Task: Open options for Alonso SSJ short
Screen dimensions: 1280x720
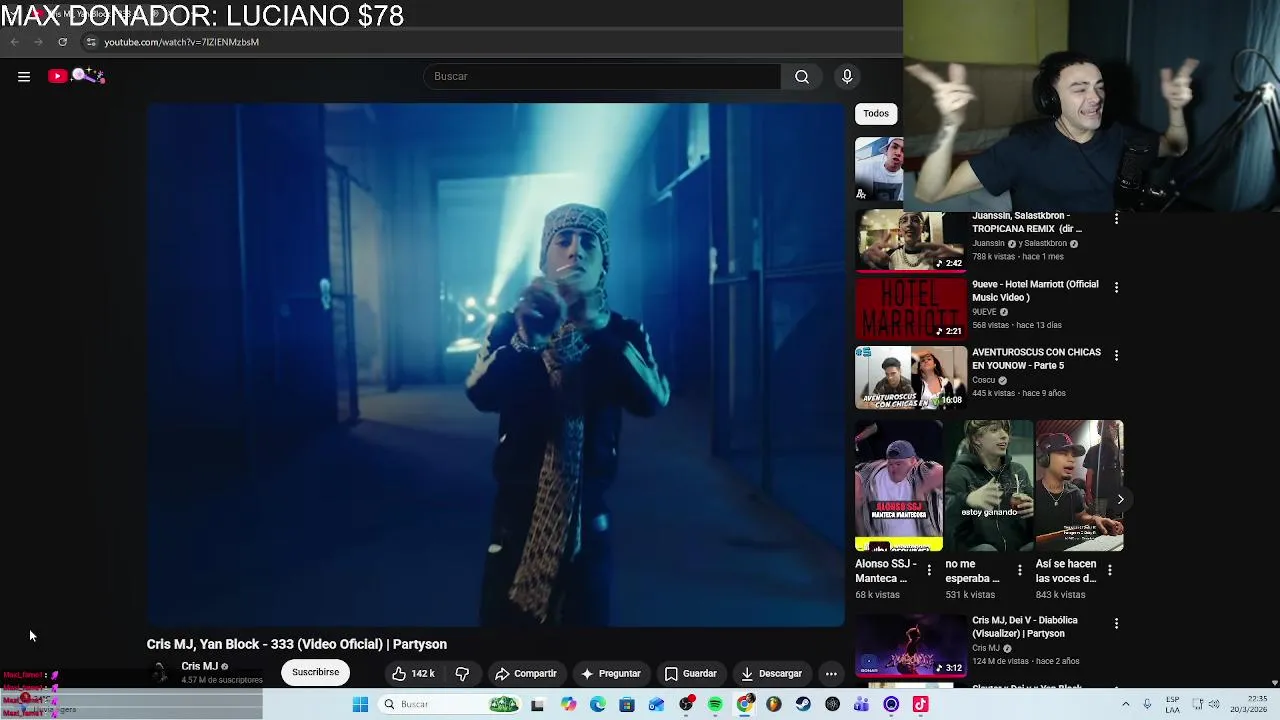Action: 928,570
